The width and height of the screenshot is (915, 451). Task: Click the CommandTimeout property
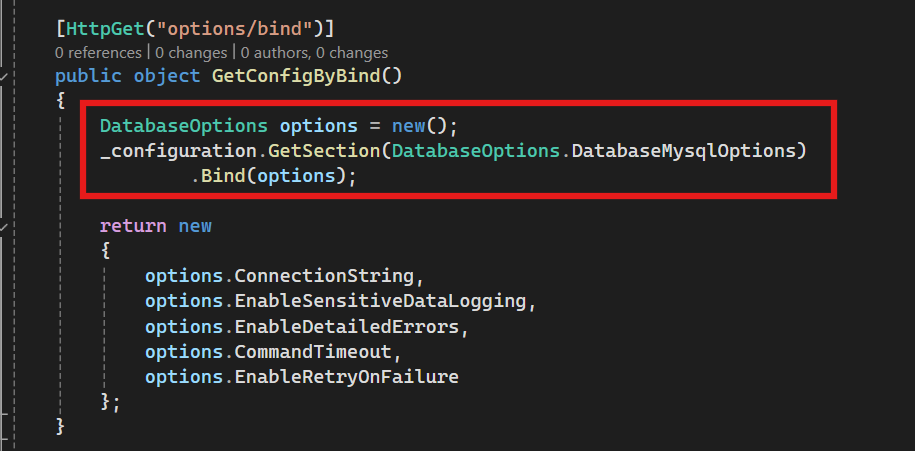pyautogui.click(x=314, y=351)
